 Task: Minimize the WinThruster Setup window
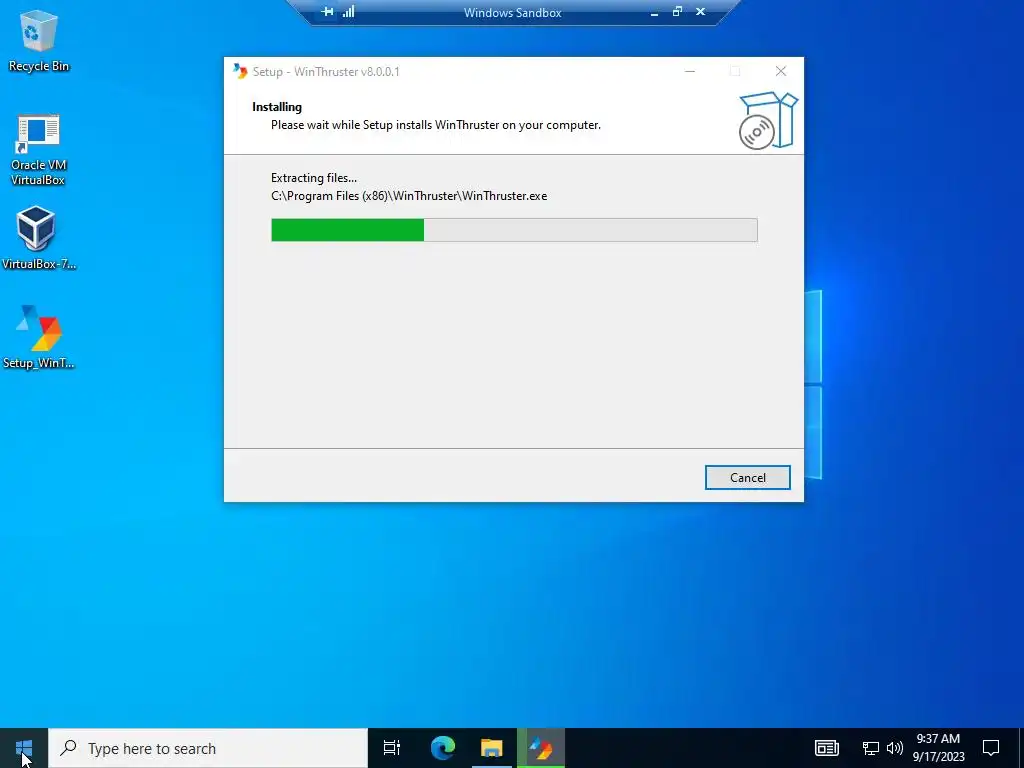[x=690, y=71]
